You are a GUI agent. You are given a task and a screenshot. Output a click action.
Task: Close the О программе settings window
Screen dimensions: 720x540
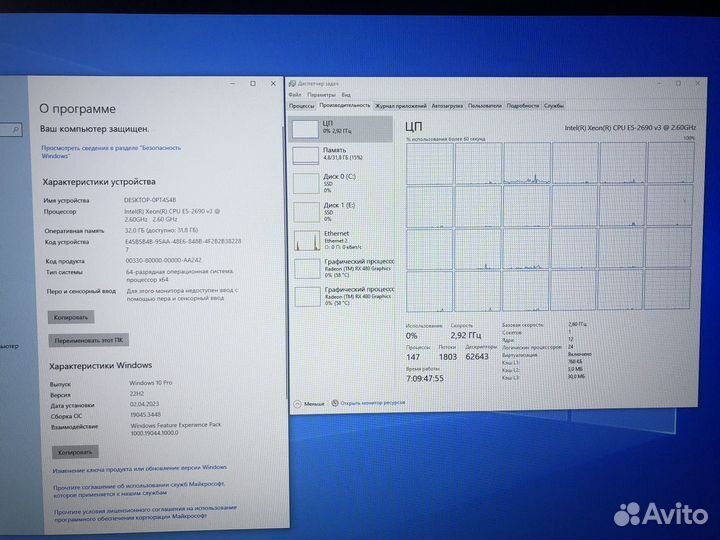273,84
